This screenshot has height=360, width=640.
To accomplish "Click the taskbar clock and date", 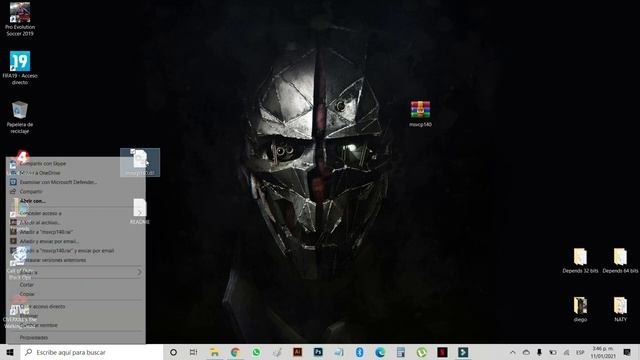I will [x=603, y=352].
